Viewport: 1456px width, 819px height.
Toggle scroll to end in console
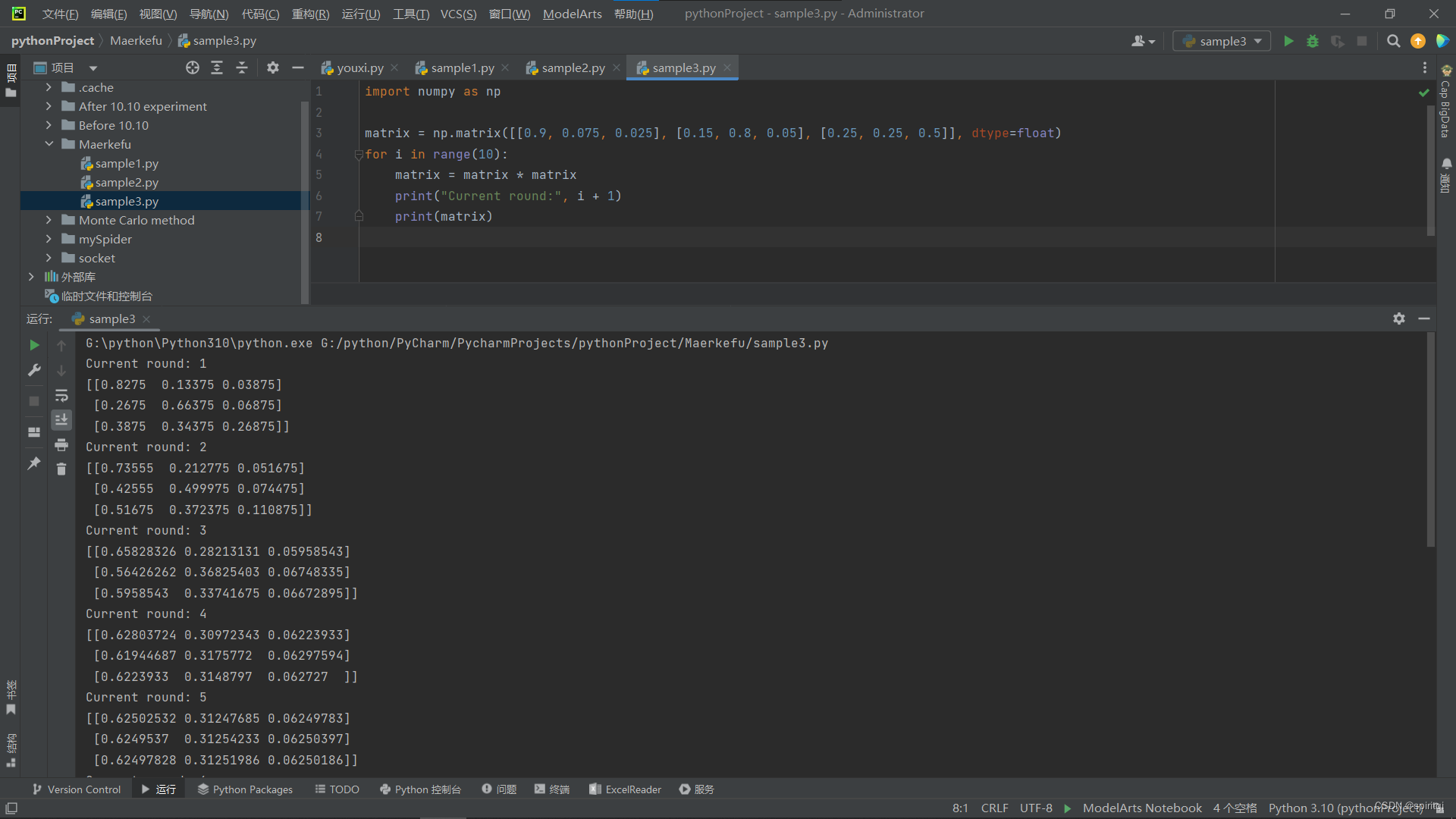(x=61, y=419)
